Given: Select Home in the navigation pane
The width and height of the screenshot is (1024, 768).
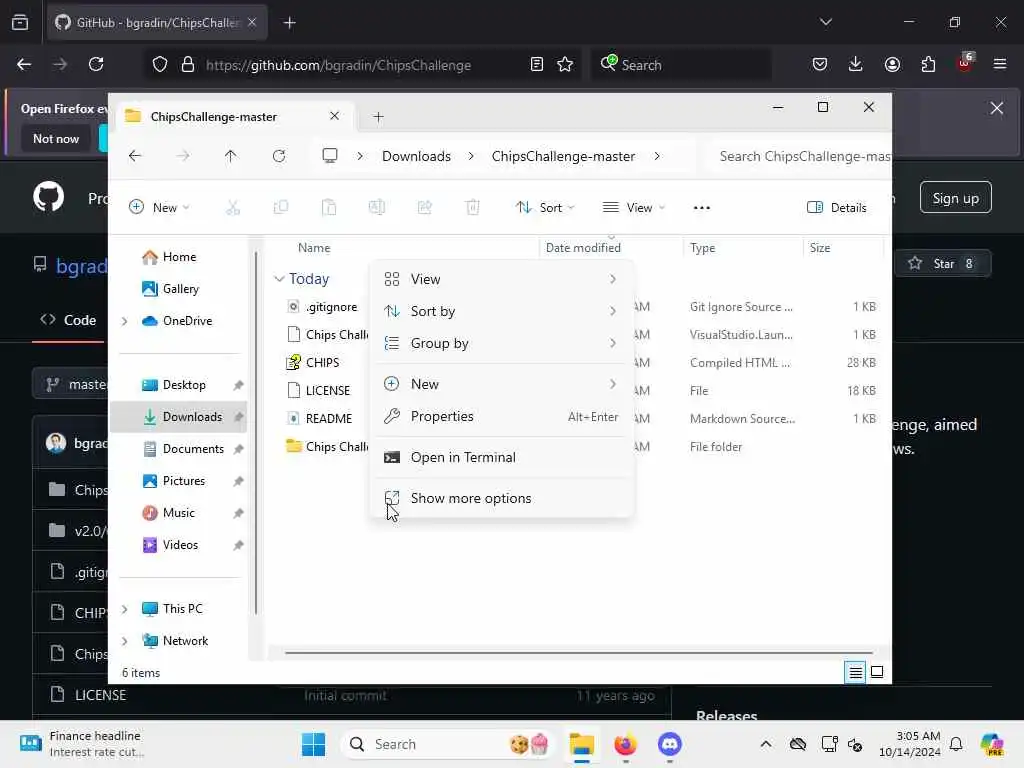Looking at the screenshot, I should pos(179,257).
